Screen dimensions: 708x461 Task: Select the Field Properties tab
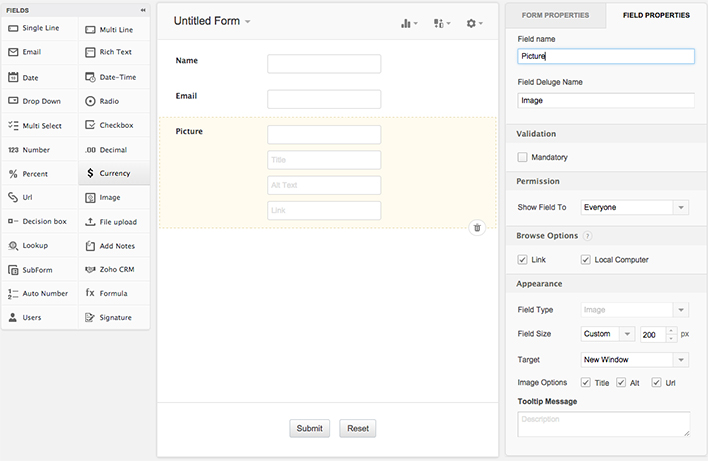tap(655, 16)
